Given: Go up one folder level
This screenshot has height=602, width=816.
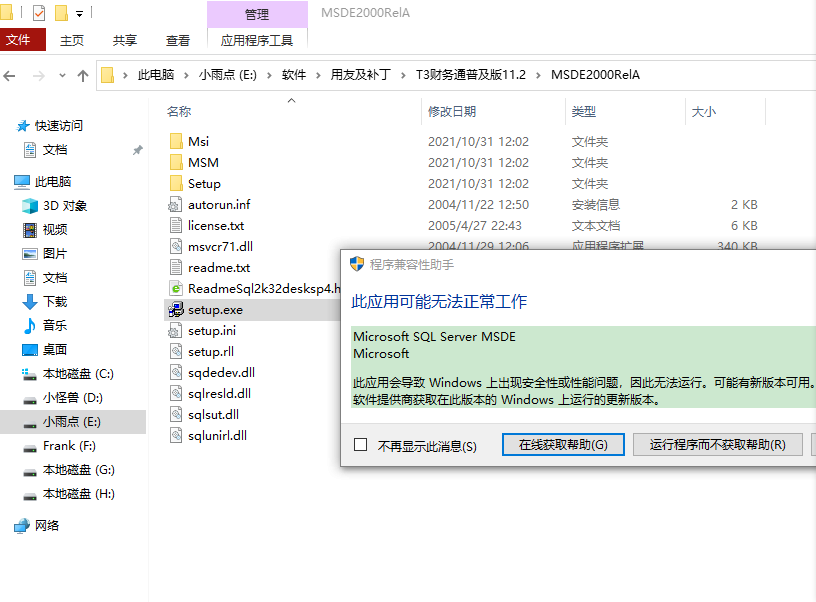Looking at the screenshot, I should pyautogui.click(x=83, y=76).
